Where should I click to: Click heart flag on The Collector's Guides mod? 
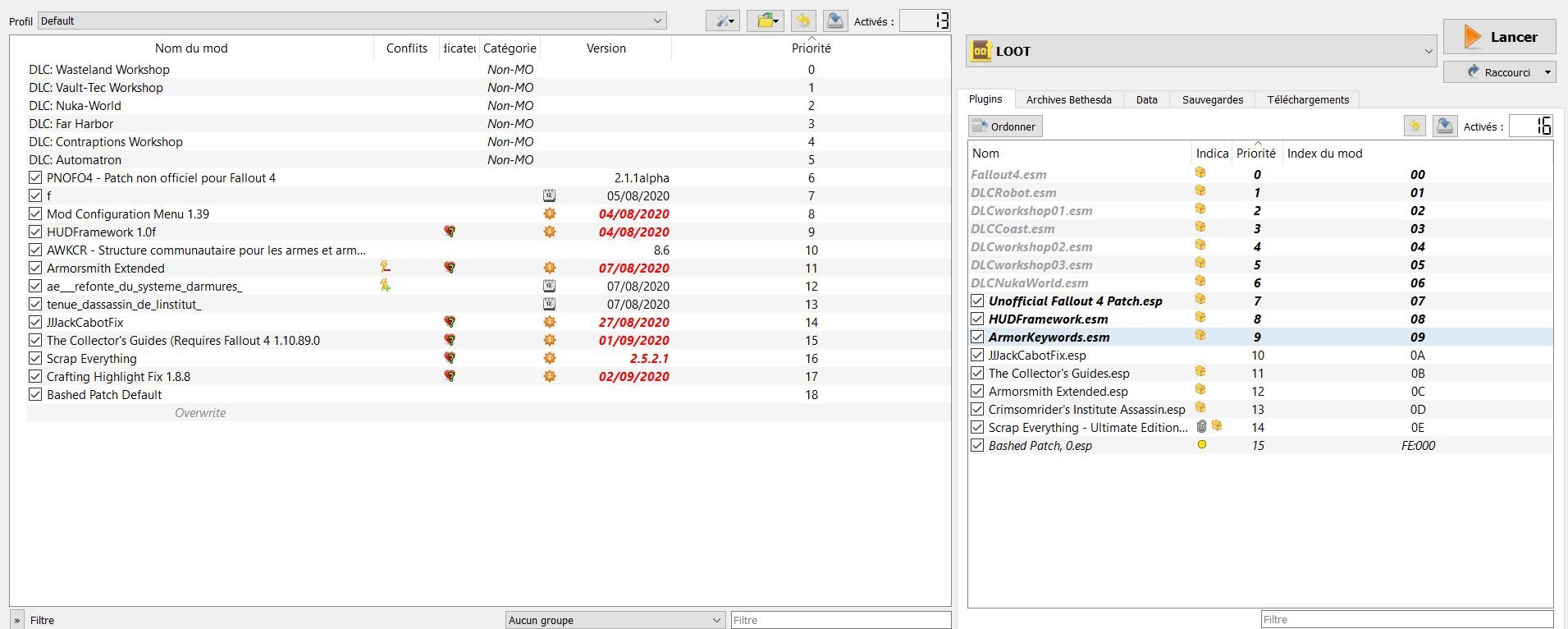450,340
